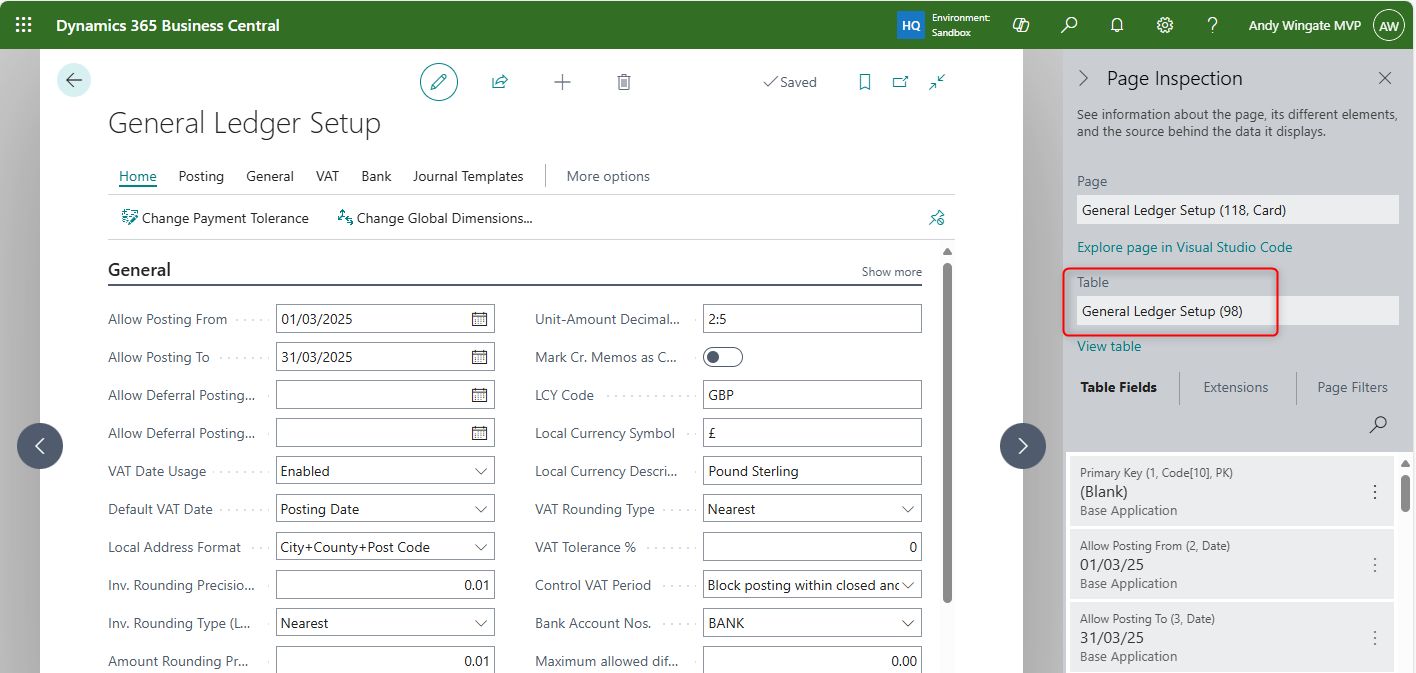Click Change Payment Tolerance action

(x=215, y=218)
